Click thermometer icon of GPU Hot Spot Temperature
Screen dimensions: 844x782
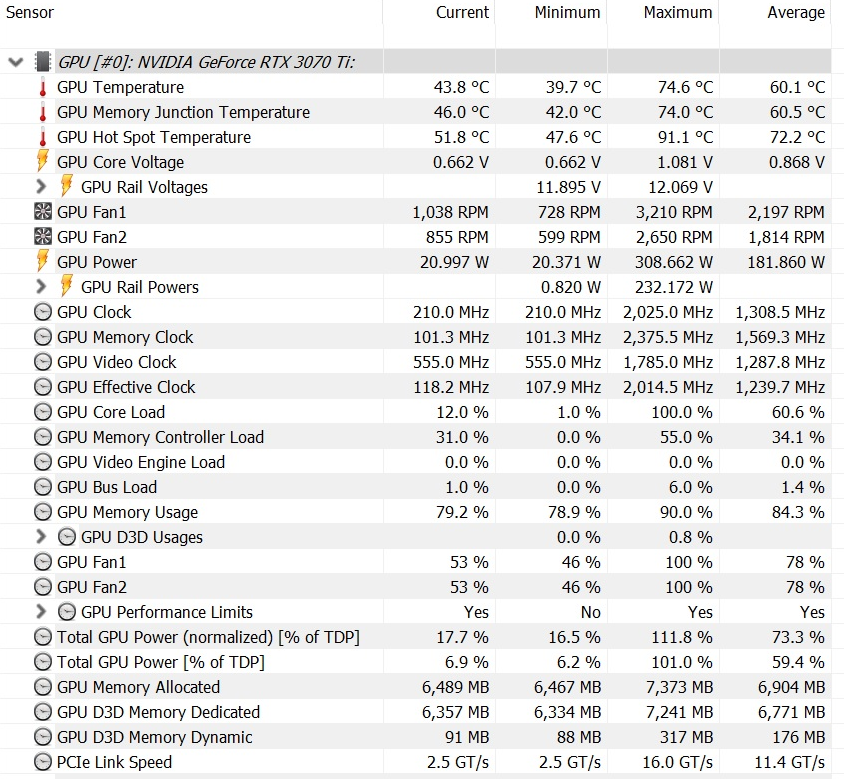pos(43,137)
